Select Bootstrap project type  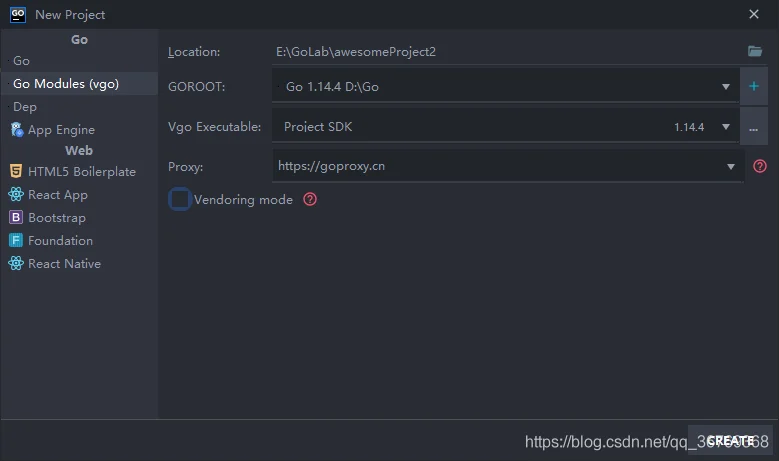[79, 218]
